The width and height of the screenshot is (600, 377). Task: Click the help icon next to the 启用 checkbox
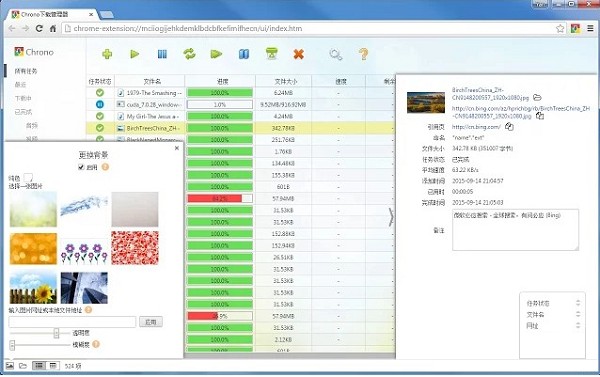coord(105,167)
